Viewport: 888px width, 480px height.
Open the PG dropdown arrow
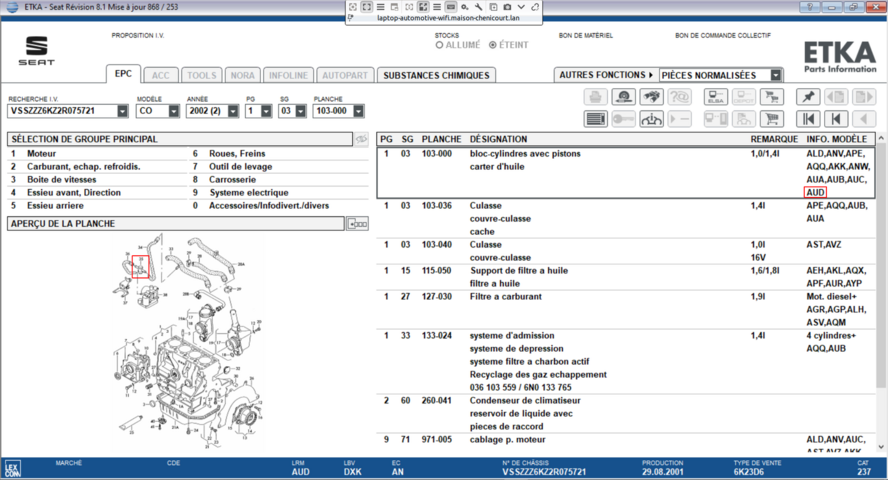click(266, 111)
